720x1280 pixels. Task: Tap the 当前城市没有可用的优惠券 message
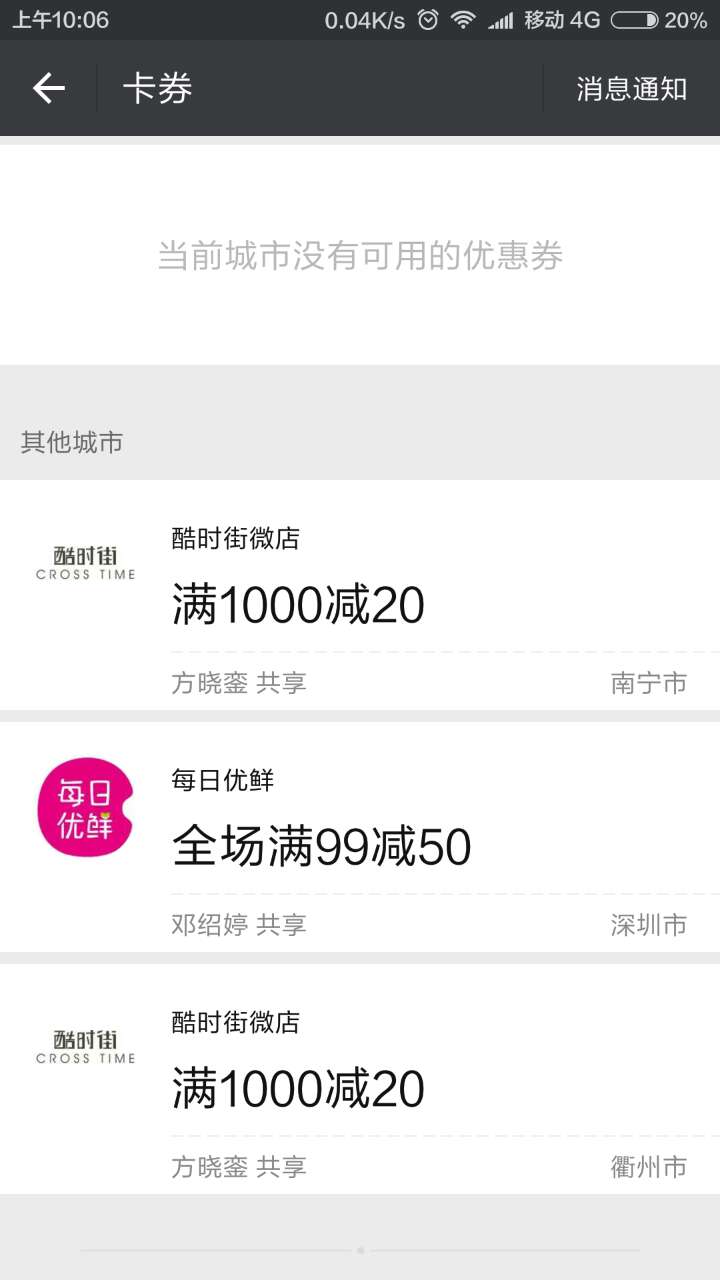(360, 256)
